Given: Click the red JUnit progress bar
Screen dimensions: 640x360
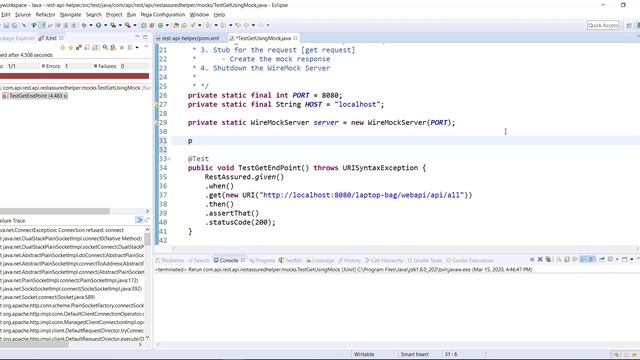Looking at the screenshot, I should (74, 76).
